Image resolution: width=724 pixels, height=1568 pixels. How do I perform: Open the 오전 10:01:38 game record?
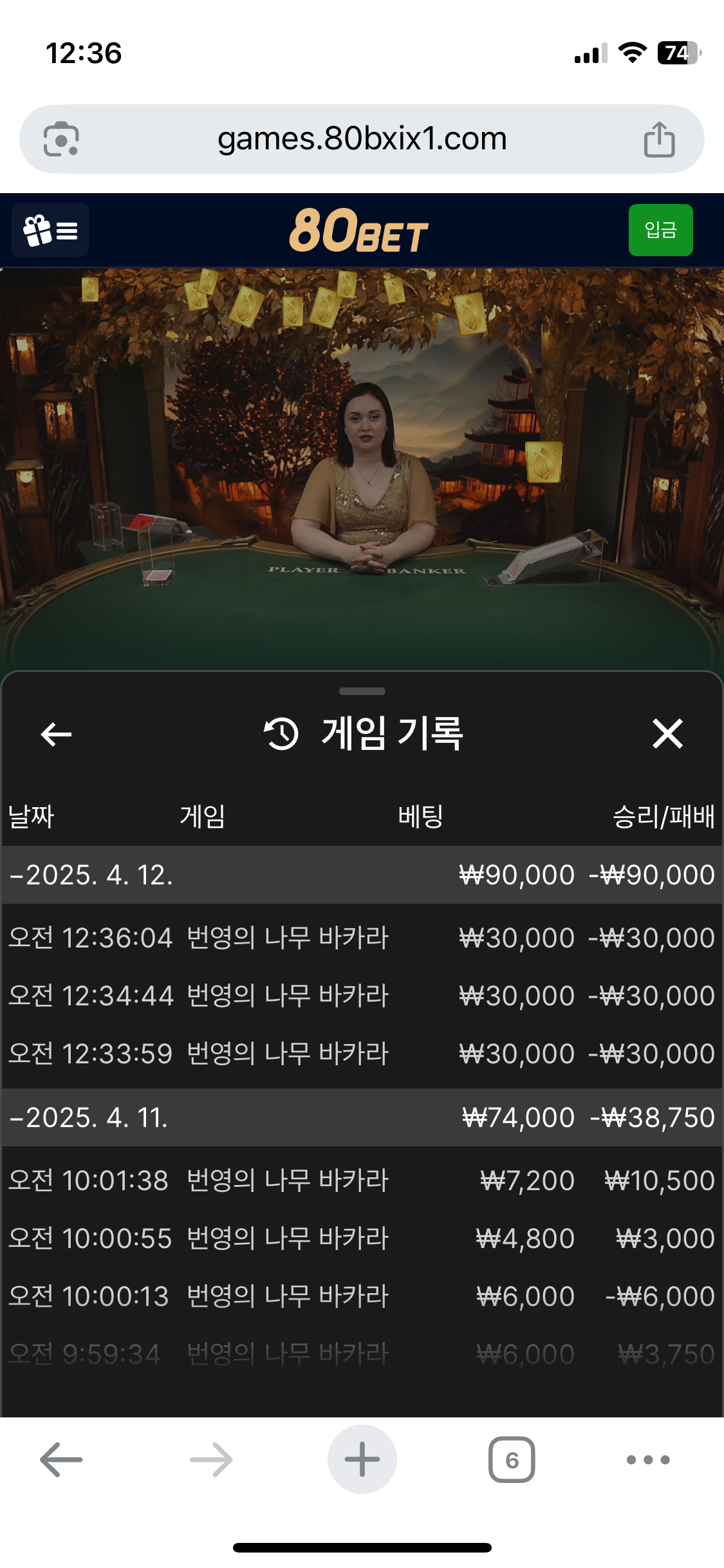(362, 1181)
